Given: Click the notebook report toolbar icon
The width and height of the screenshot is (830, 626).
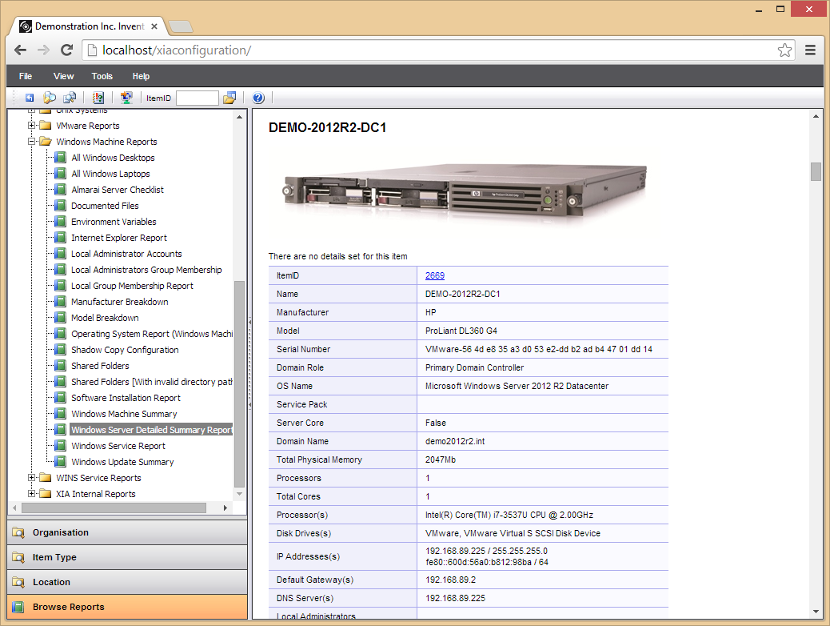Looking at the screenshot, I should pos(98,98).
